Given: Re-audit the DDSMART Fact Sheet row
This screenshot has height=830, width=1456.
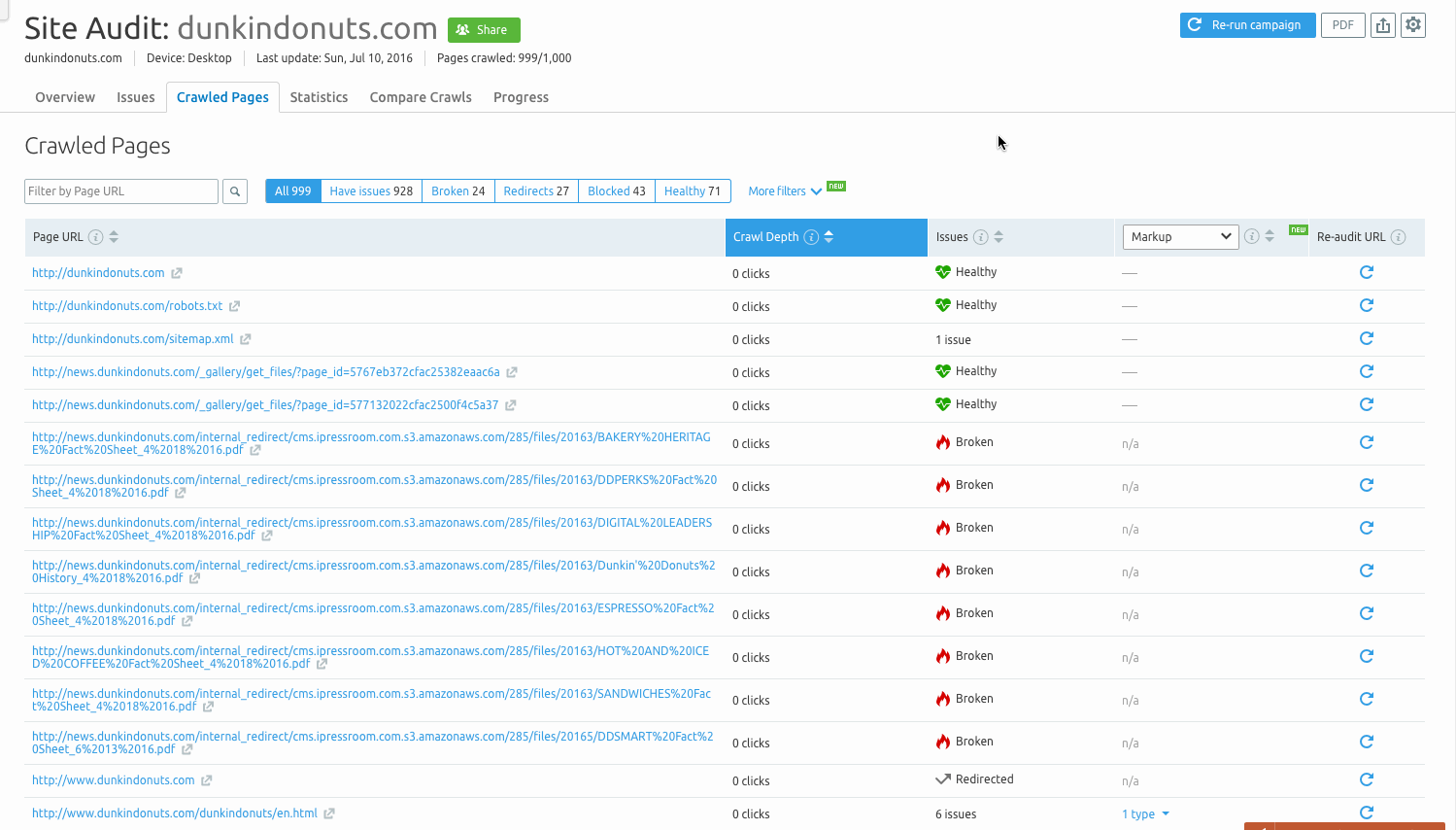Looking at the screenshot, I should [1367, 742].
